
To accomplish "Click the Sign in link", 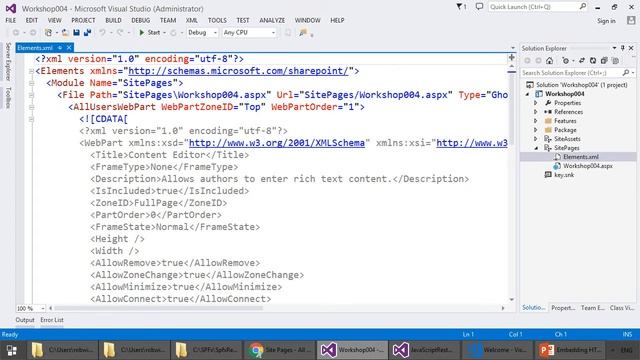I will pyautogui.click(x=606, y=21).
